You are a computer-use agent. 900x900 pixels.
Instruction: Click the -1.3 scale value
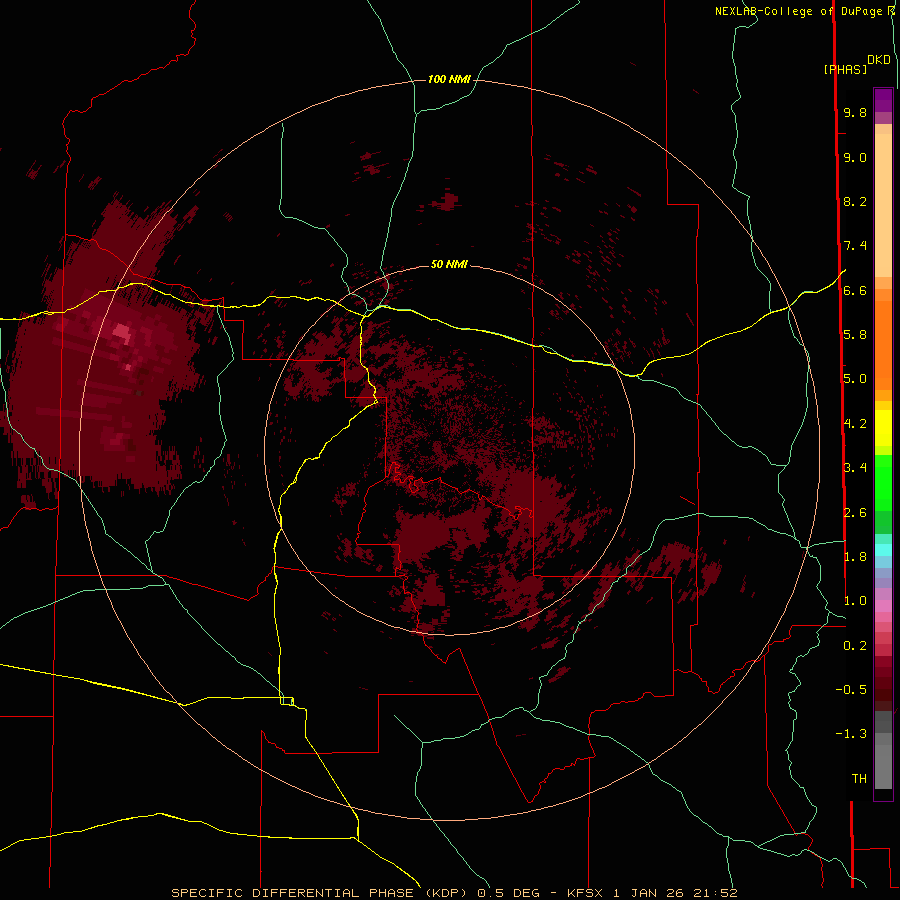click(x=851, y=734)
